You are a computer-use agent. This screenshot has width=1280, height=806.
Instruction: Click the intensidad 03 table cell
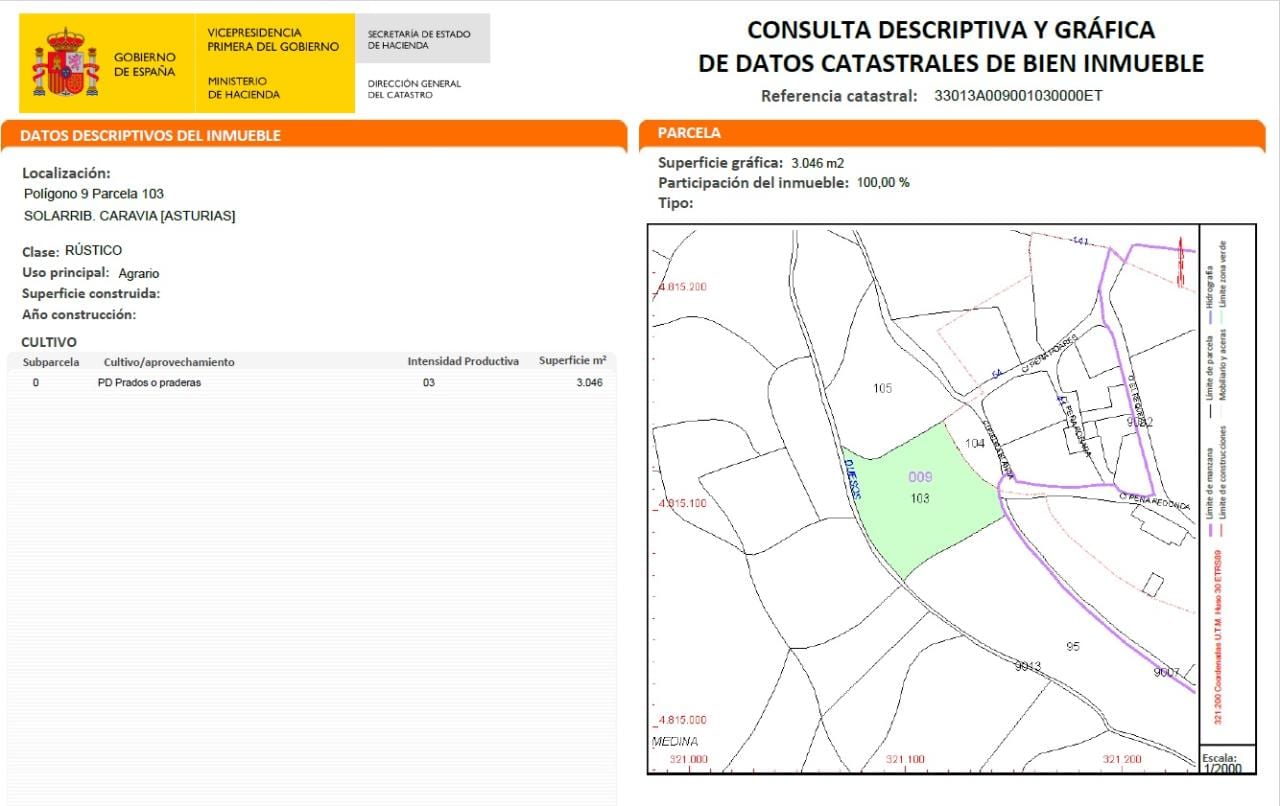[x=429, y=383]
